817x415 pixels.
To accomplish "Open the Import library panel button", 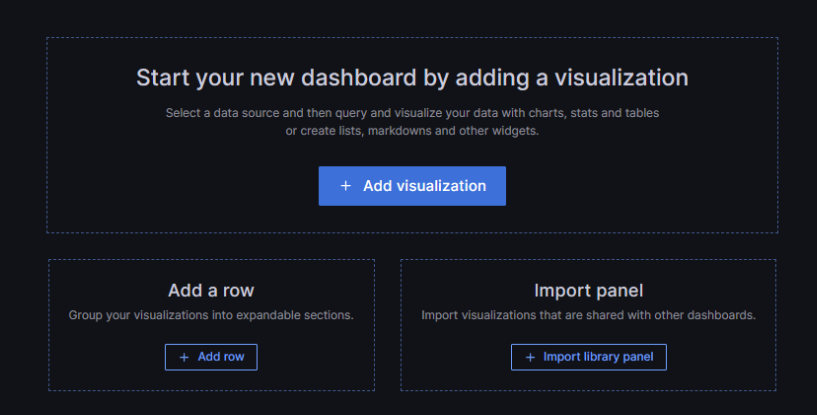I will (x=589, y=357).
